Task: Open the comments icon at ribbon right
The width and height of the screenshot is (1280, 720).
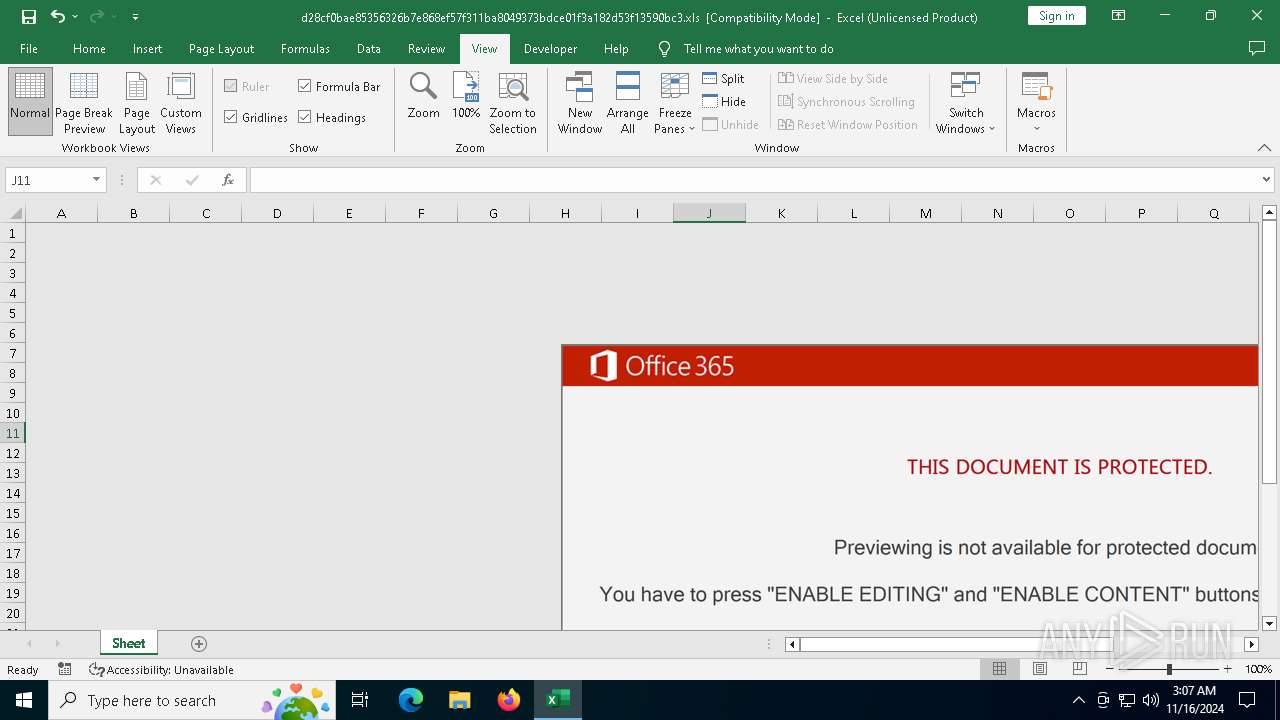Action: coord(1257,48)
